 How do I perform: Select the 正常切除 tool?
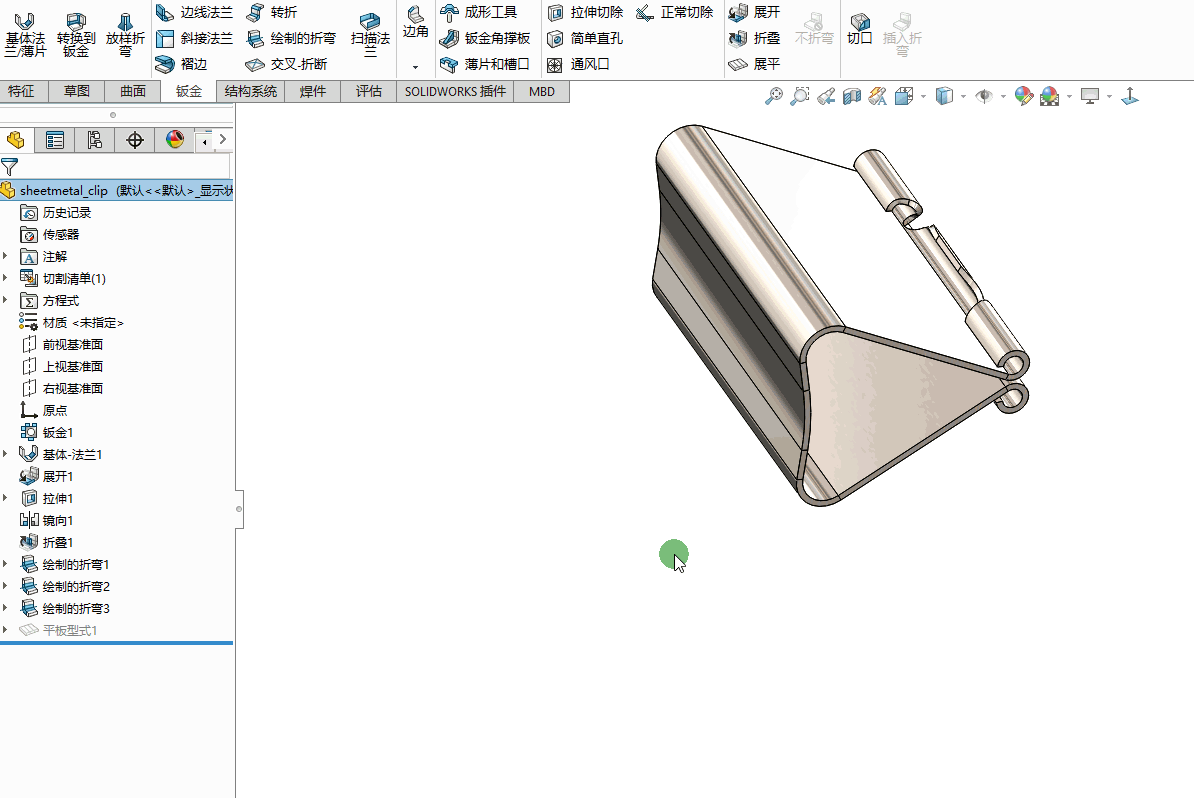675,12
